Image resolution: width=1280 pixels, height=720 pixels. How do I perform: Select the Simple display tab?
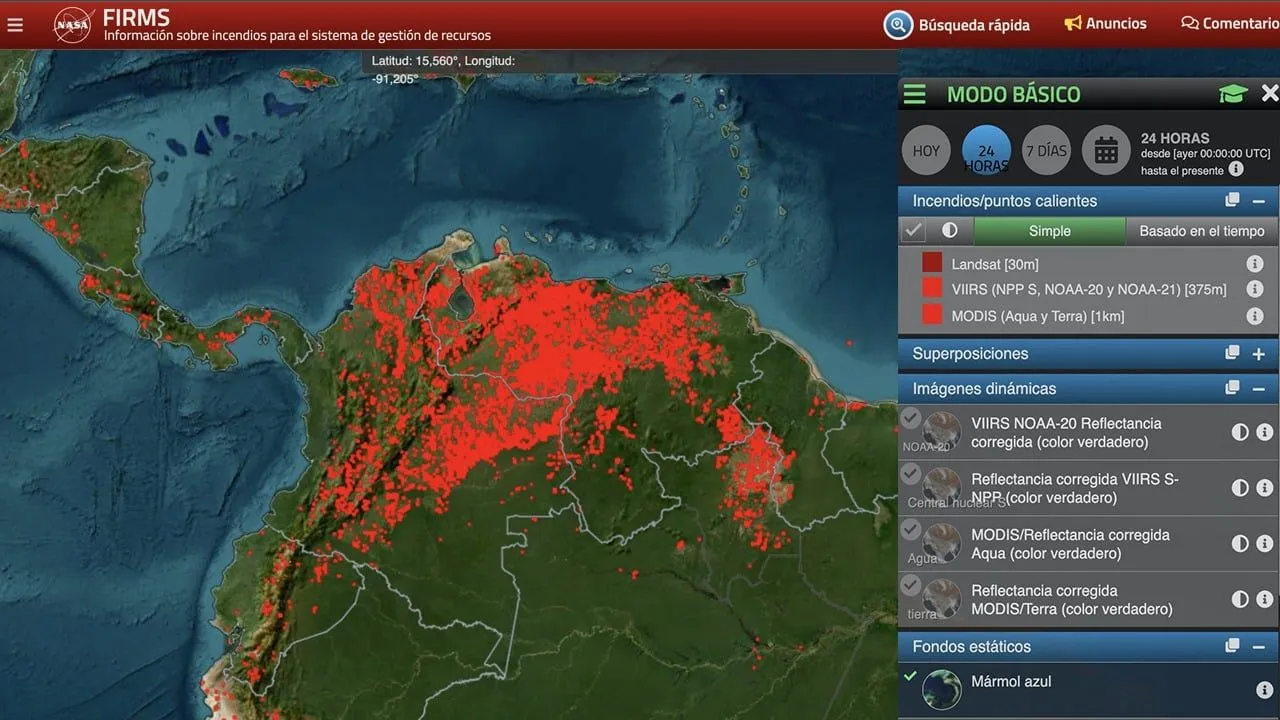tap(1050, 231)
